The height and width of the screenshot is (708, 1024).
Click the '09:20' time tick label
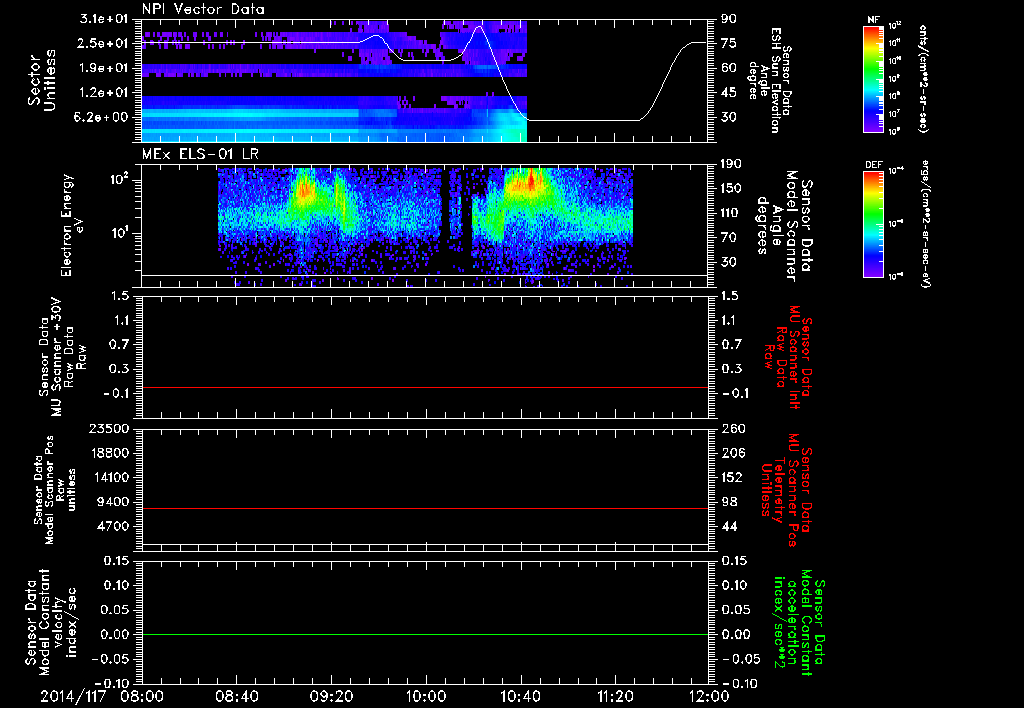331,696
